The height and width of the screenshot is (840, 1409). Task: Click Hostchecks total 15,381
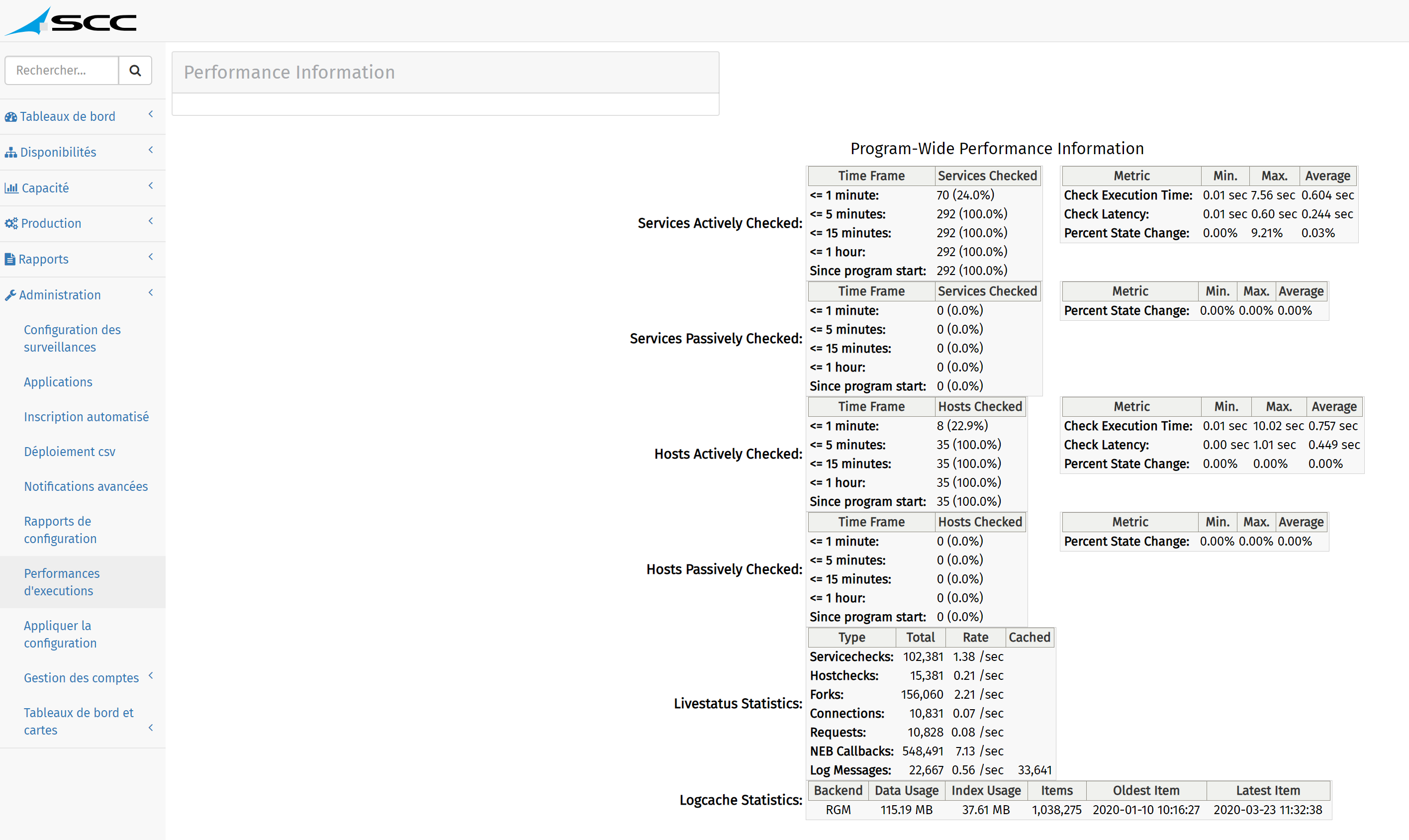pyautogui.click(x=926, y=676)
